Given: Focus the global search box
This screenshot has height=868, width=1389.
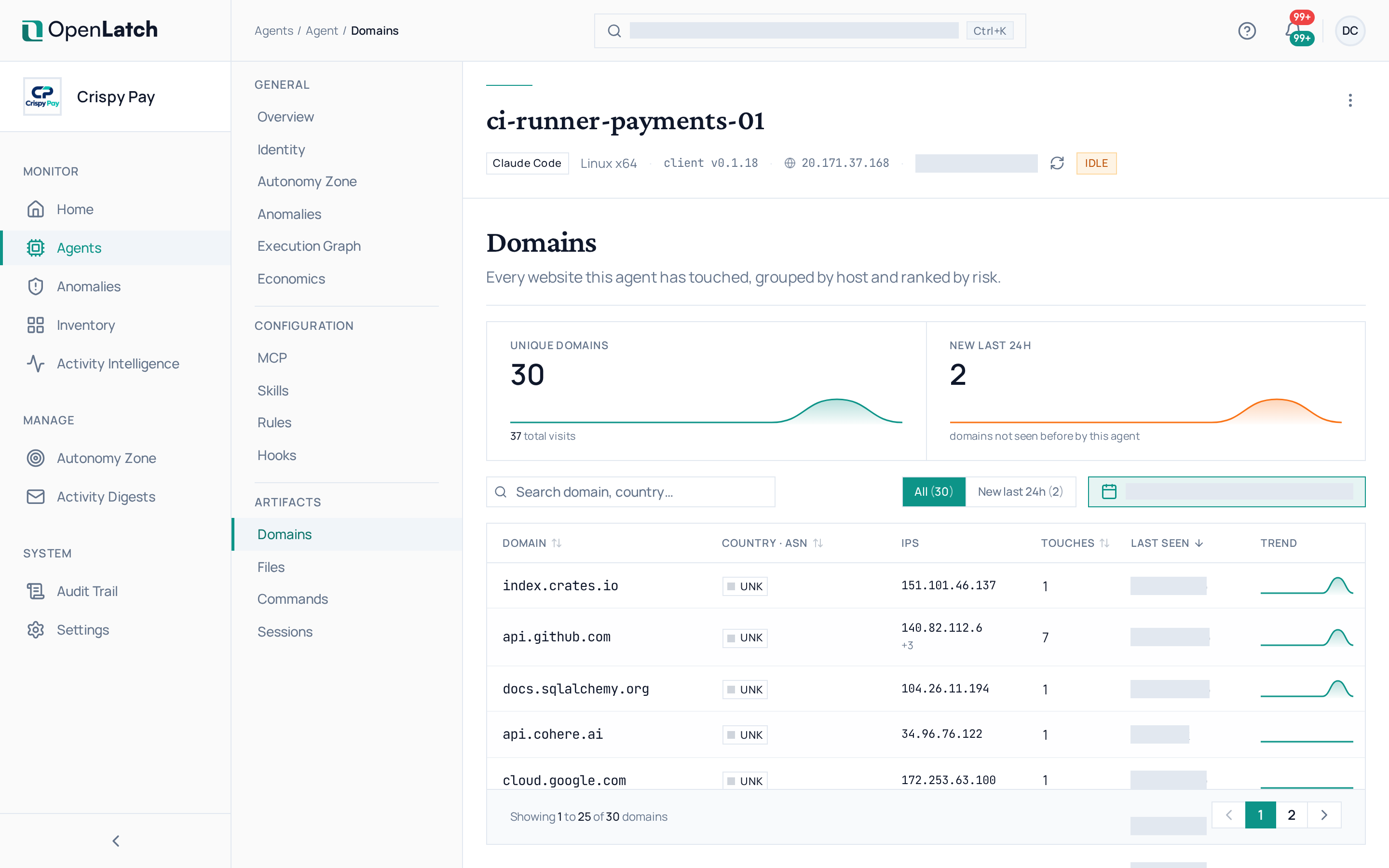Looking at the screenshot, I should [x=810, y=31].
